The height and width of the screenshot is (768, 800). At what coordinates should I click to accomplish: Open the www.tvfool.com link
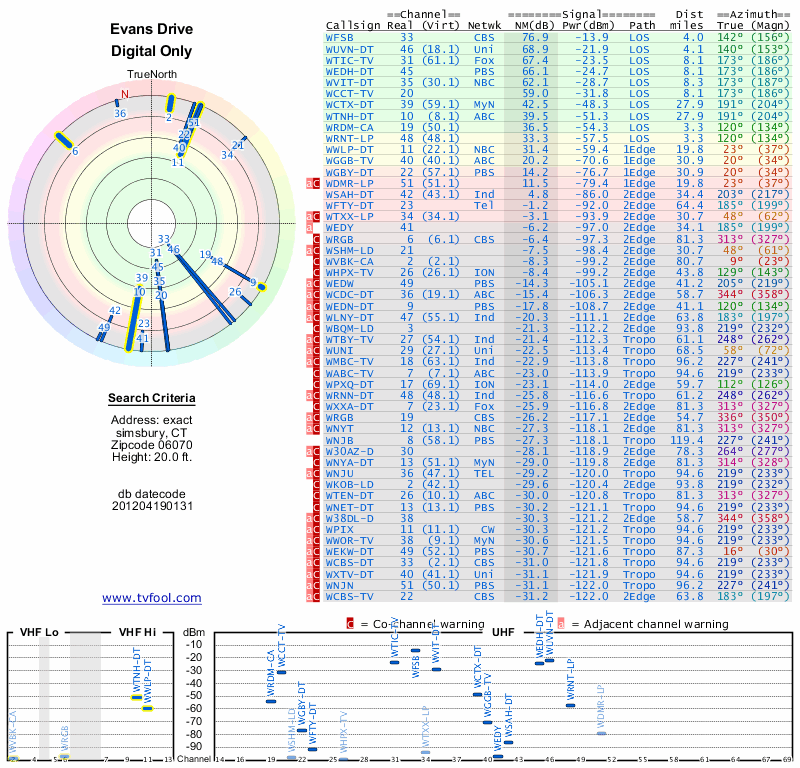[x=152, y=598]
